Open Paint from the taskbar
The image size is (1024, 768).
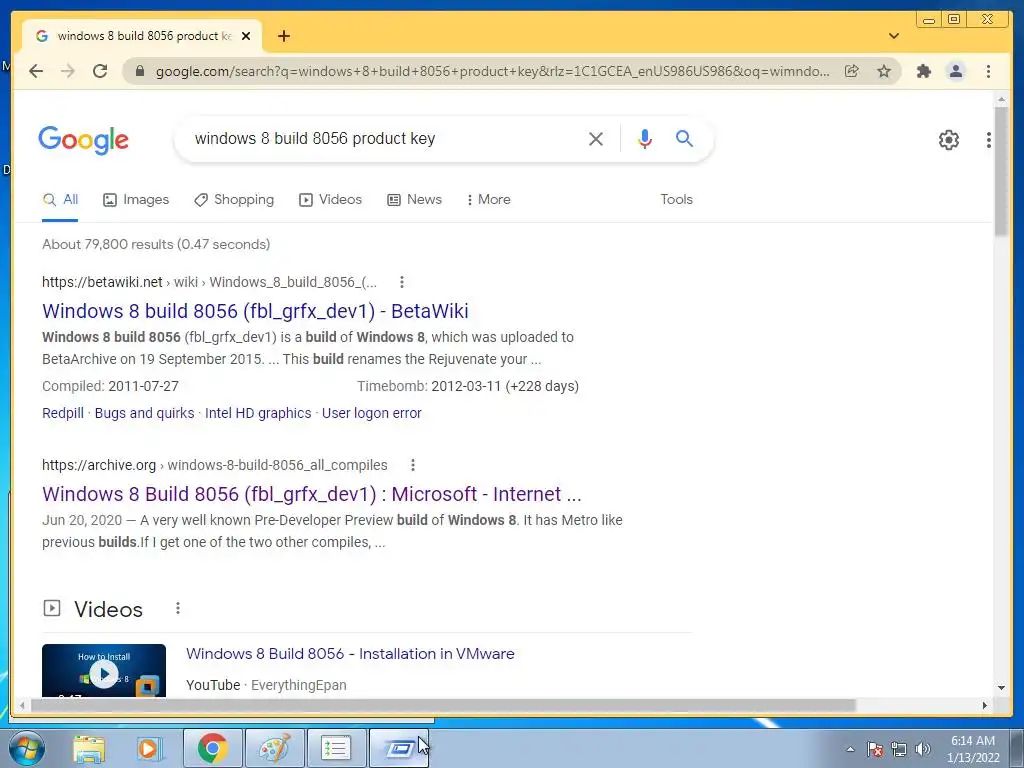click(274, 748)
